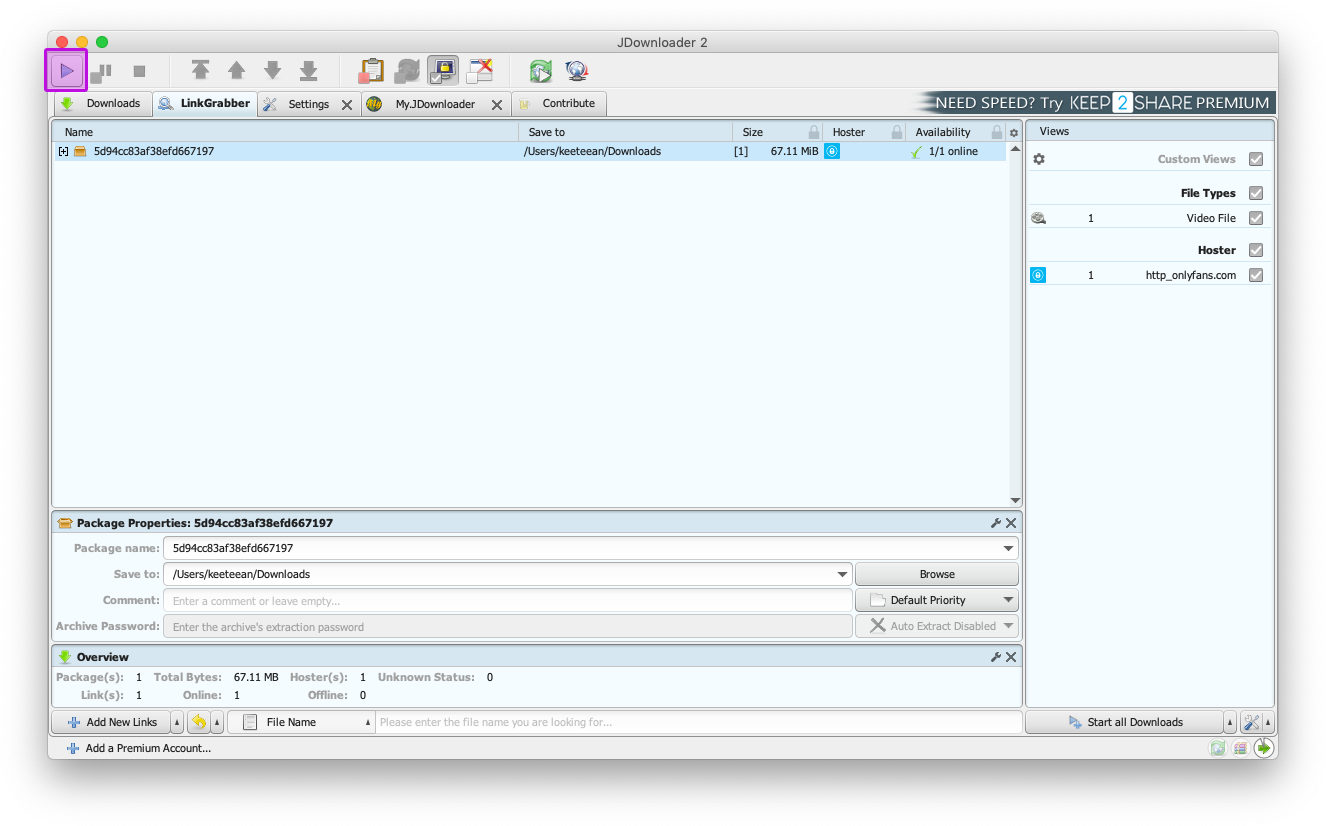
Task: Click the Comment input field
Action: (x=508, y=601)
